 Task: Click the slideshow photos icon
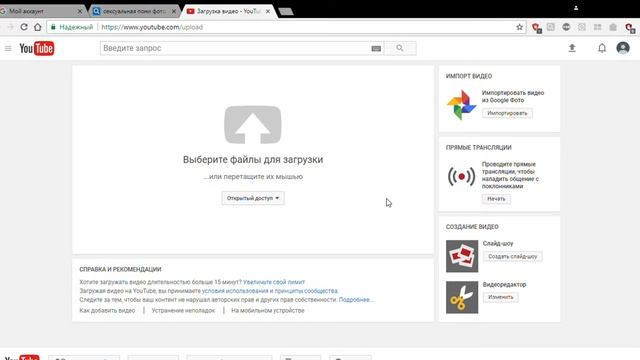pos(462,256)
